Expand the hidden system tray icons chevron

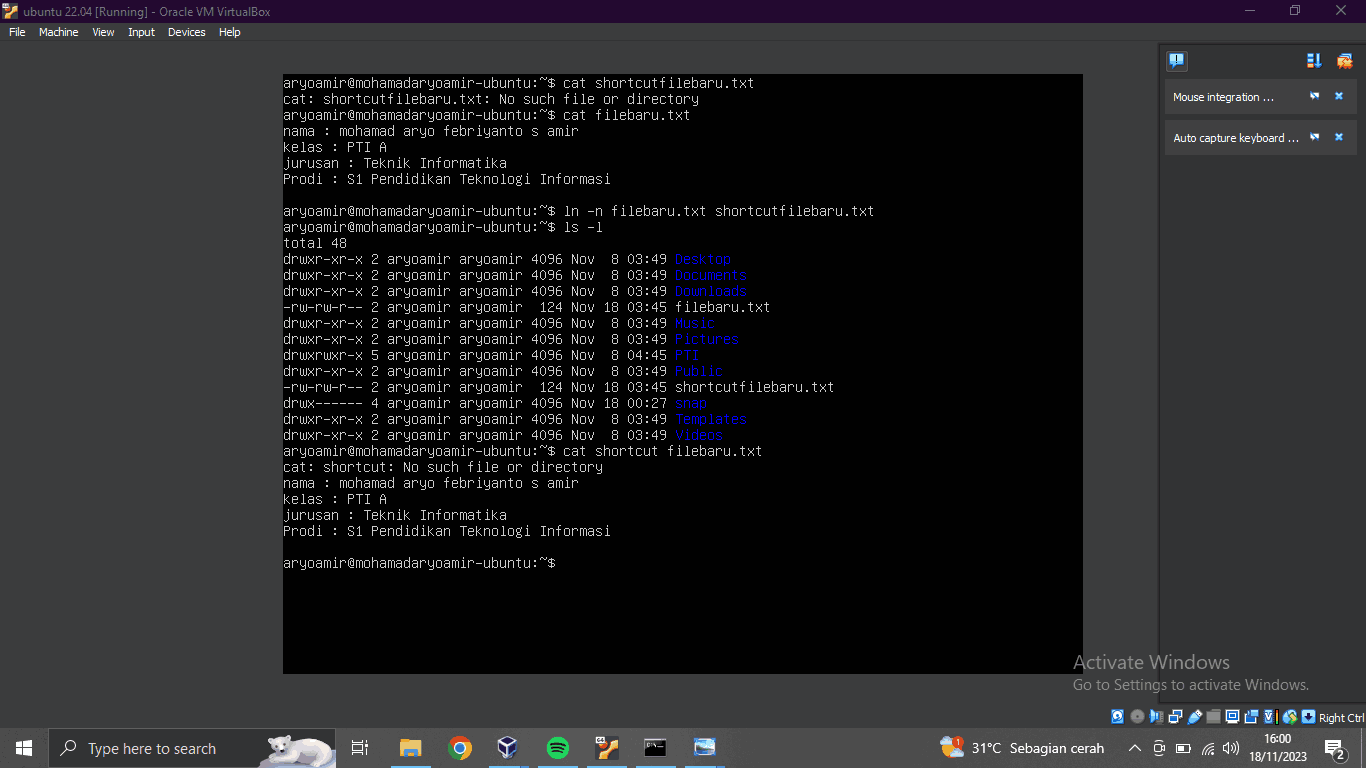point(1134,748)
